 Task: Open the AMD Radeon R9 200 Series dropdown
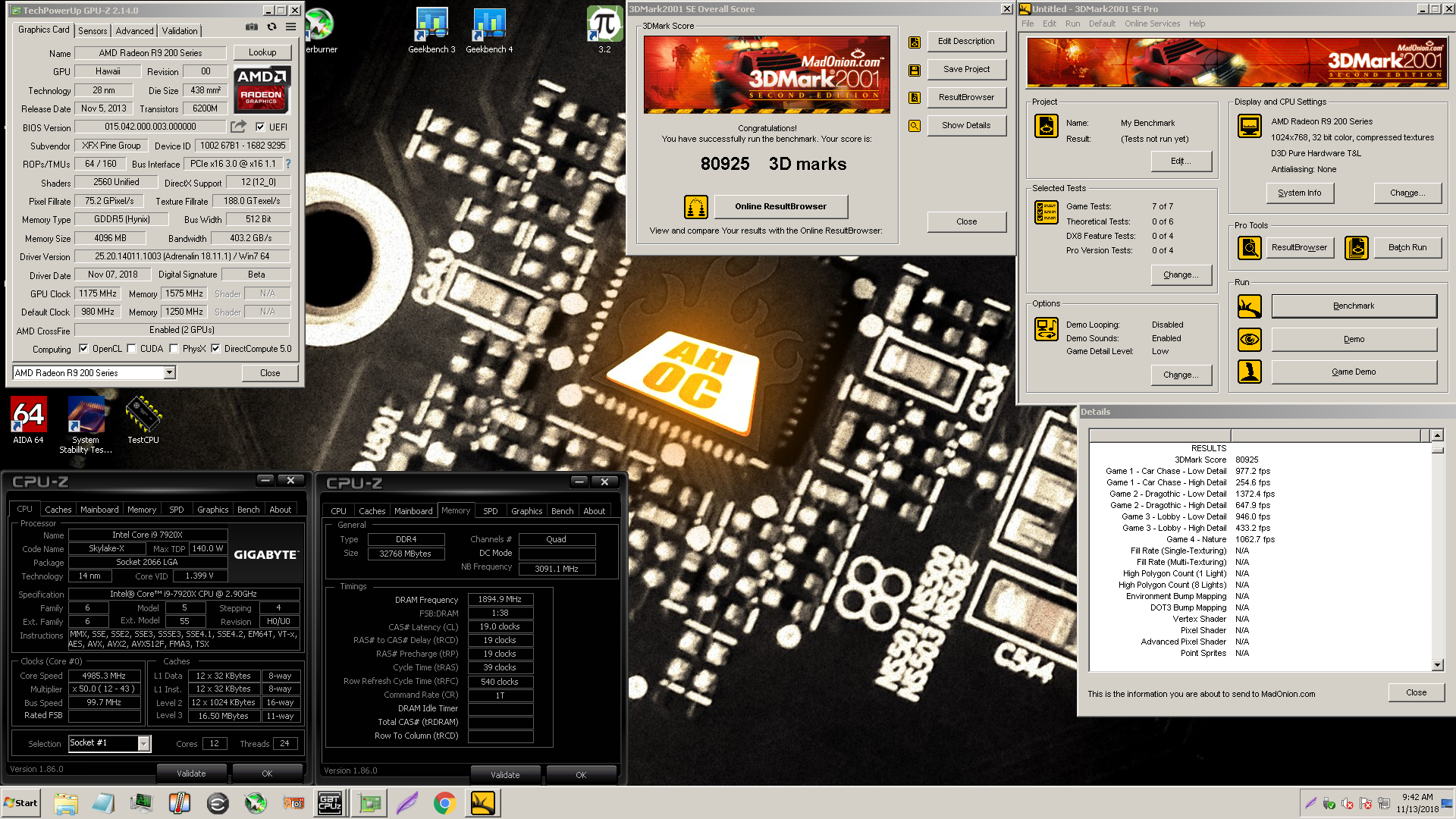coord(95,372)
